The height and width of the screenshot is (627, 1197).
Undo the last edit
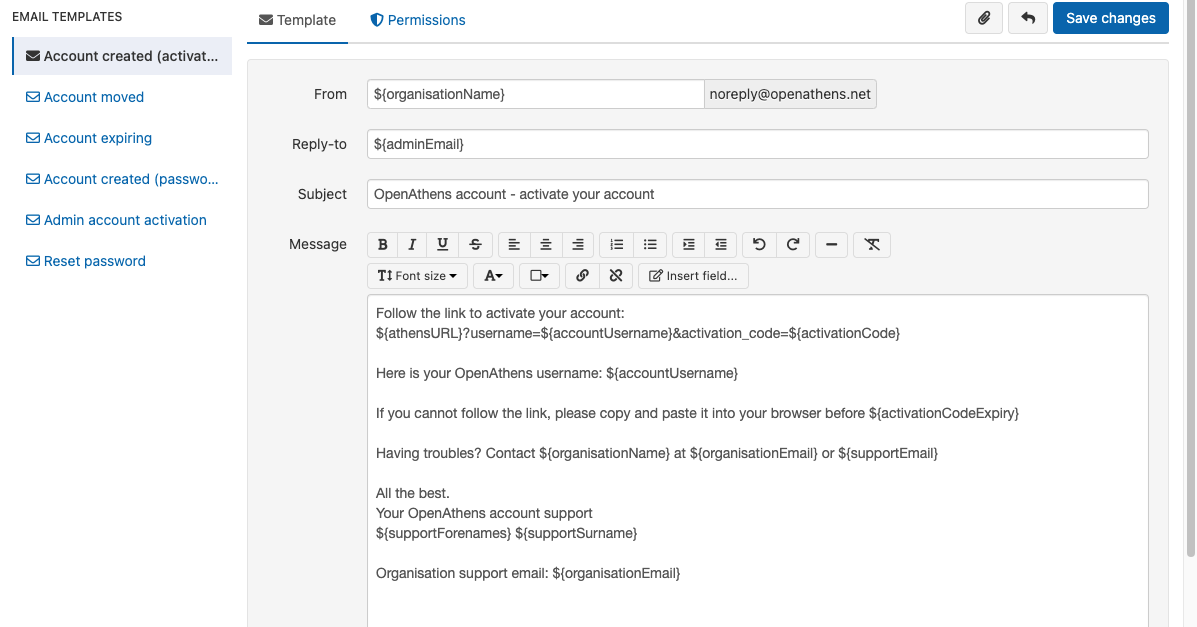(758, 244)
